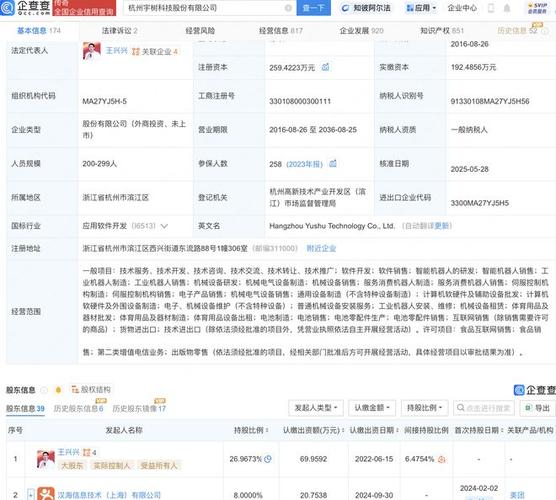
Task: Open the 持股比例 filter dropdown
Action: pyautogui.click(x=424, y=408)
